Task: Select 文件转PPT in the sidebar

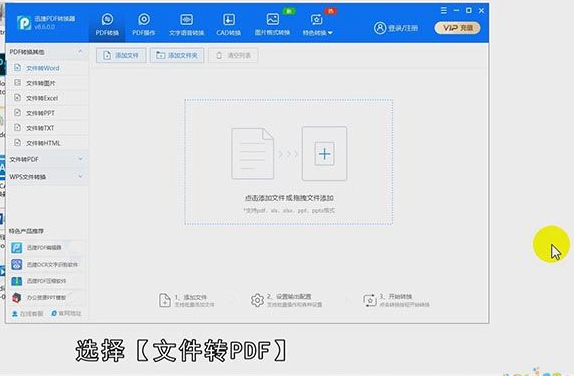Action: click(47, 113)
